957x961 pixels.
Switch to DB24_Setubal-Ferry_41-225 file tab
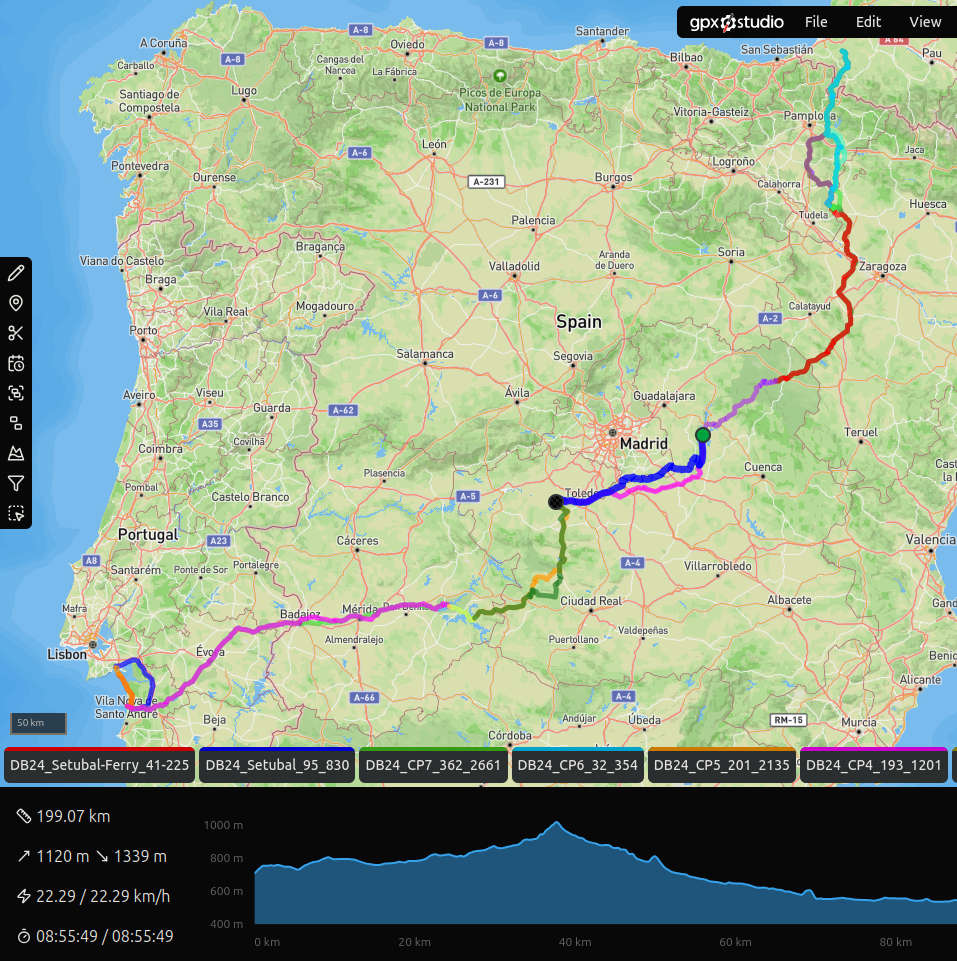pyautogui.click(x=99, y=765)
